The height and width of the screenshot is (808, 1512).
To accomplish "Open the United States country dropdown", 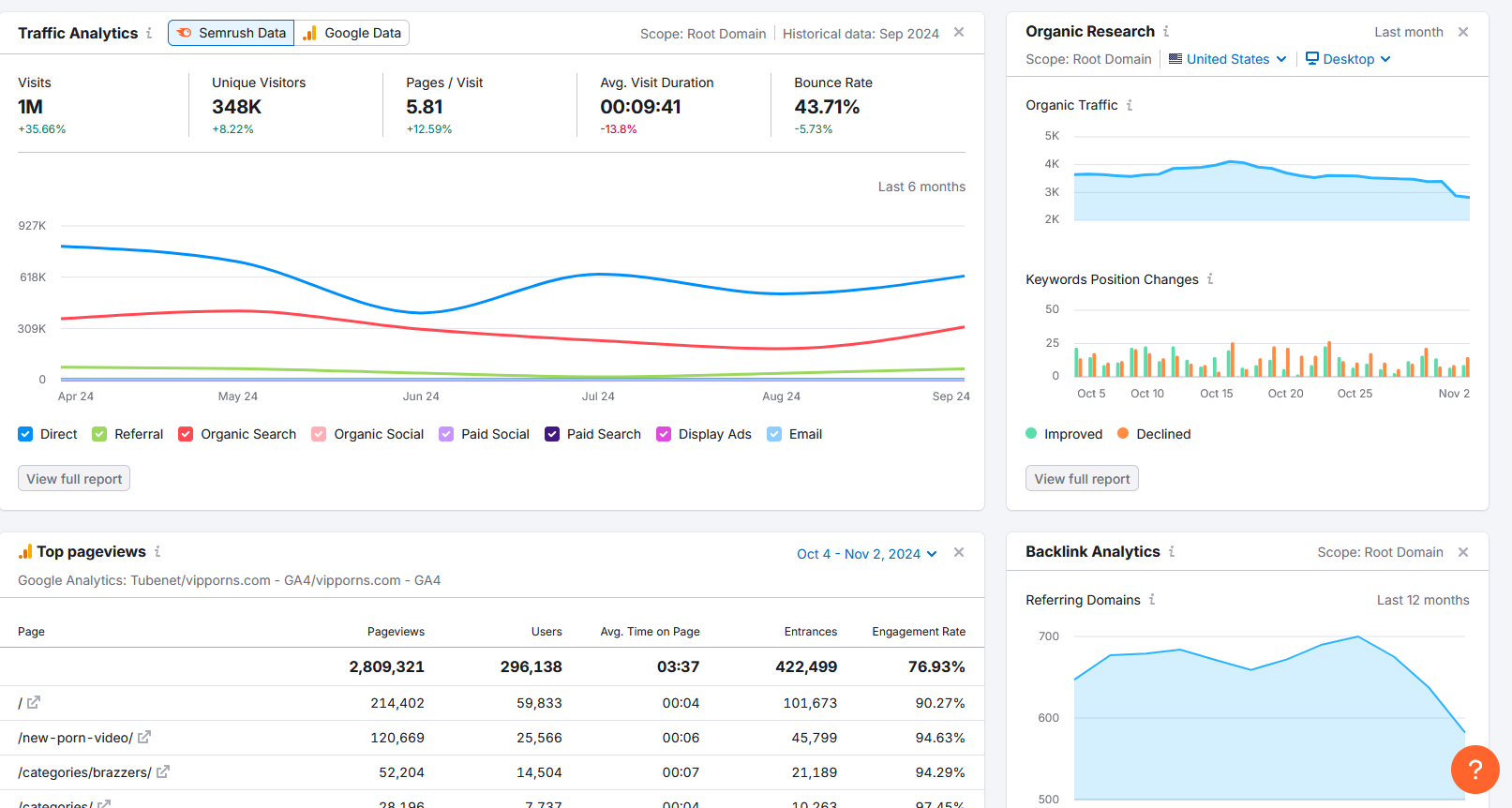I will 1228,59.
